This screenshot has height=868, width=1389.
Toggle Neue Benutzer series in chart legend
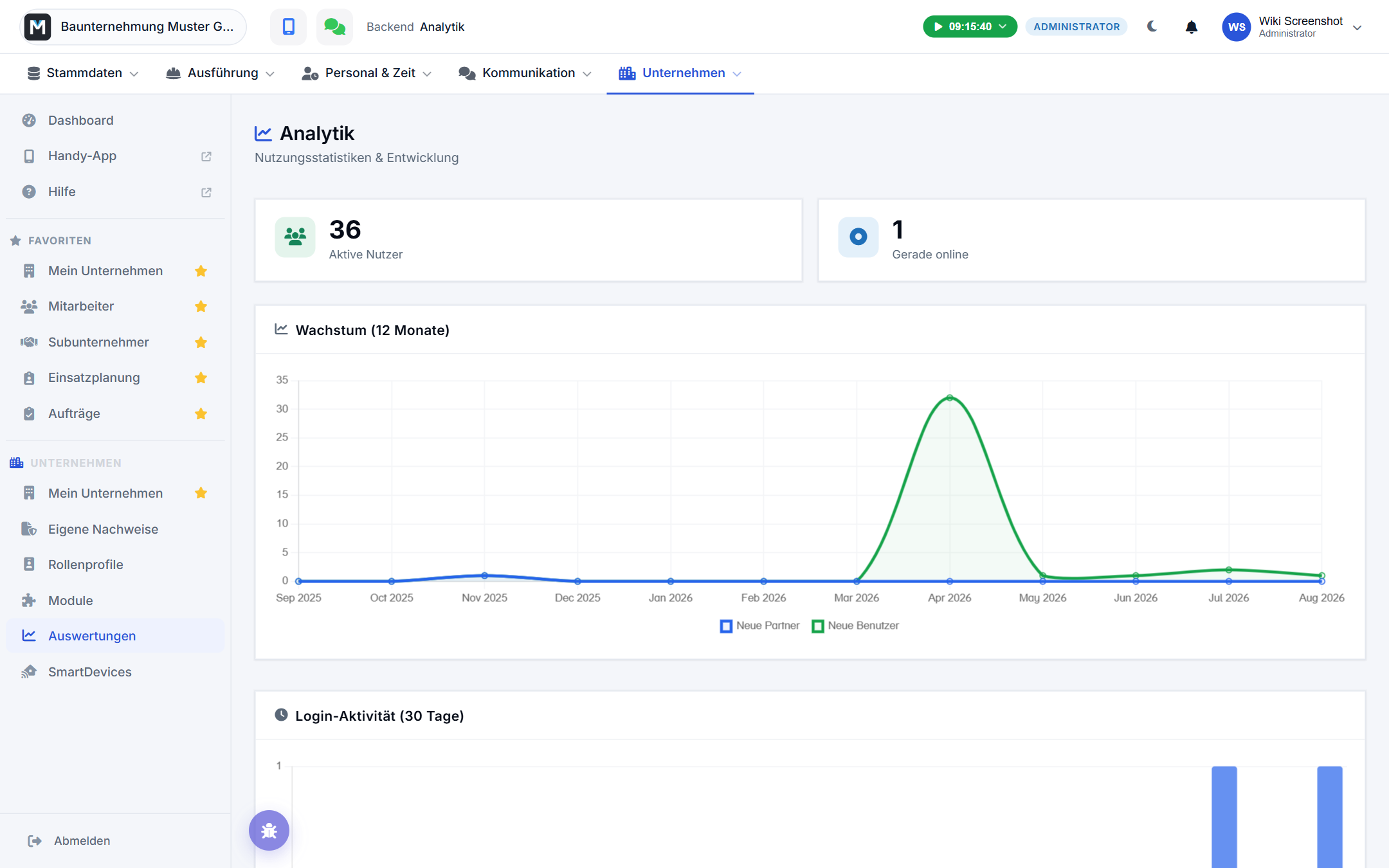coord(856,626)
